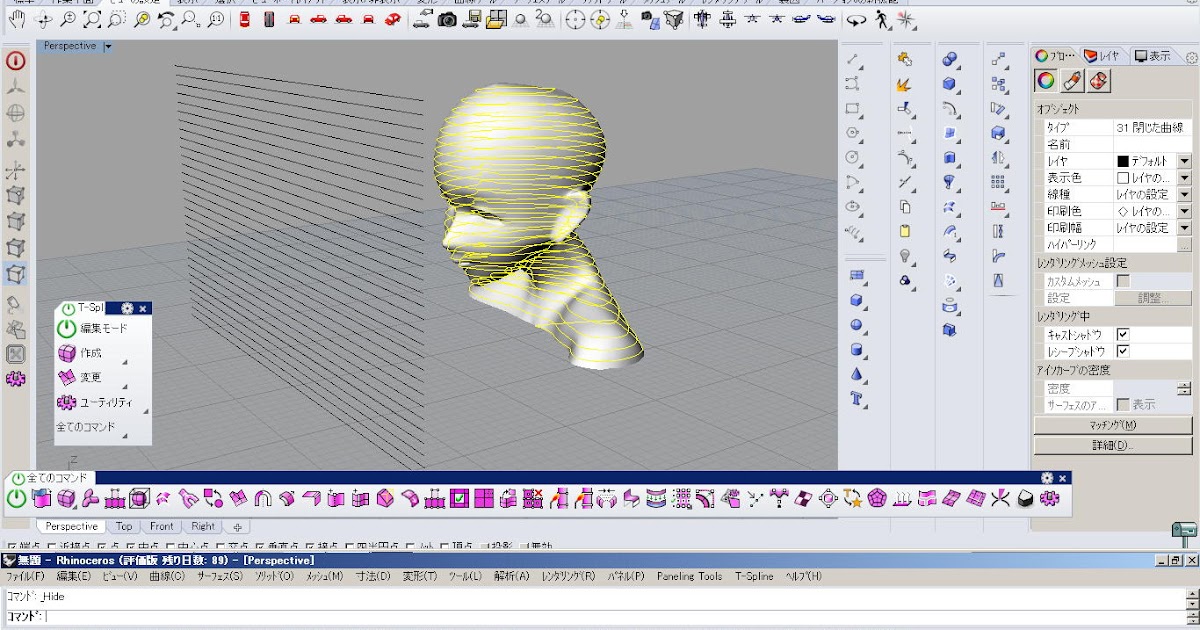The image size is (1200, 630).
Task: Open the material paintbrush properties icon
Action: (1071, 81)
